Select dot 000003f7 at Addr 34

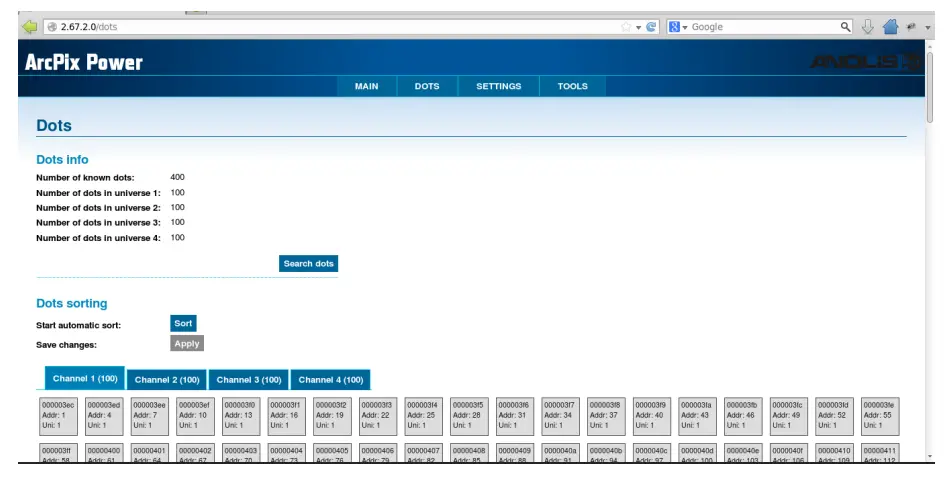coord(560,416)
